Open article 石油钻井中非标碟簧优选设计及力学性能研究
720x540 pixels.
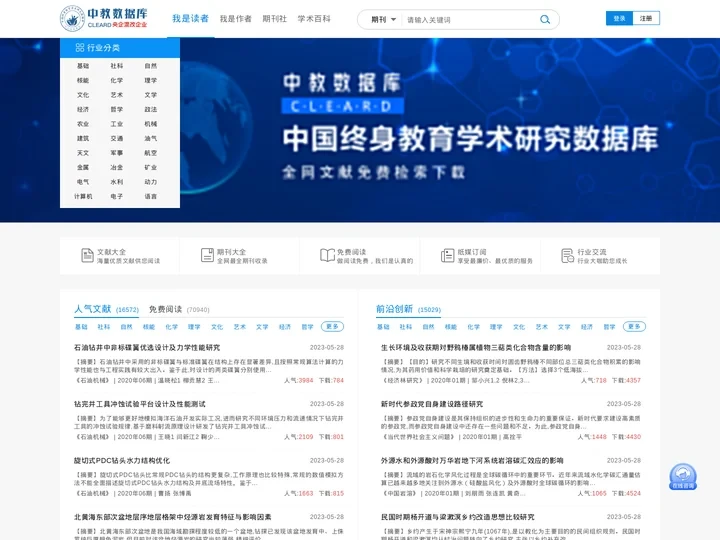[147, 348]
